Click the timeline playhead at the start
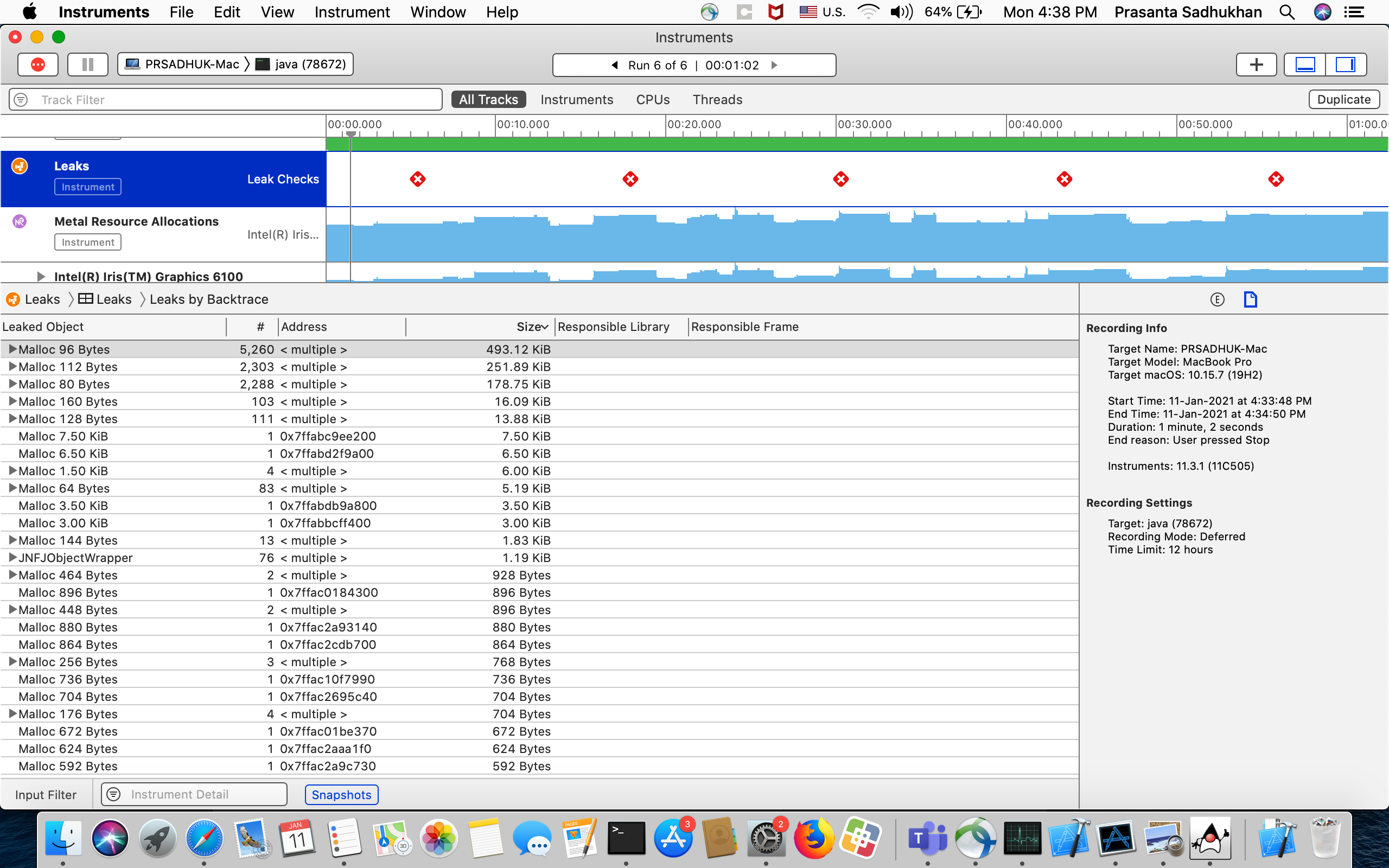Image resolution: width=1389 pixels, height=868 pixels. pos(351,134)
